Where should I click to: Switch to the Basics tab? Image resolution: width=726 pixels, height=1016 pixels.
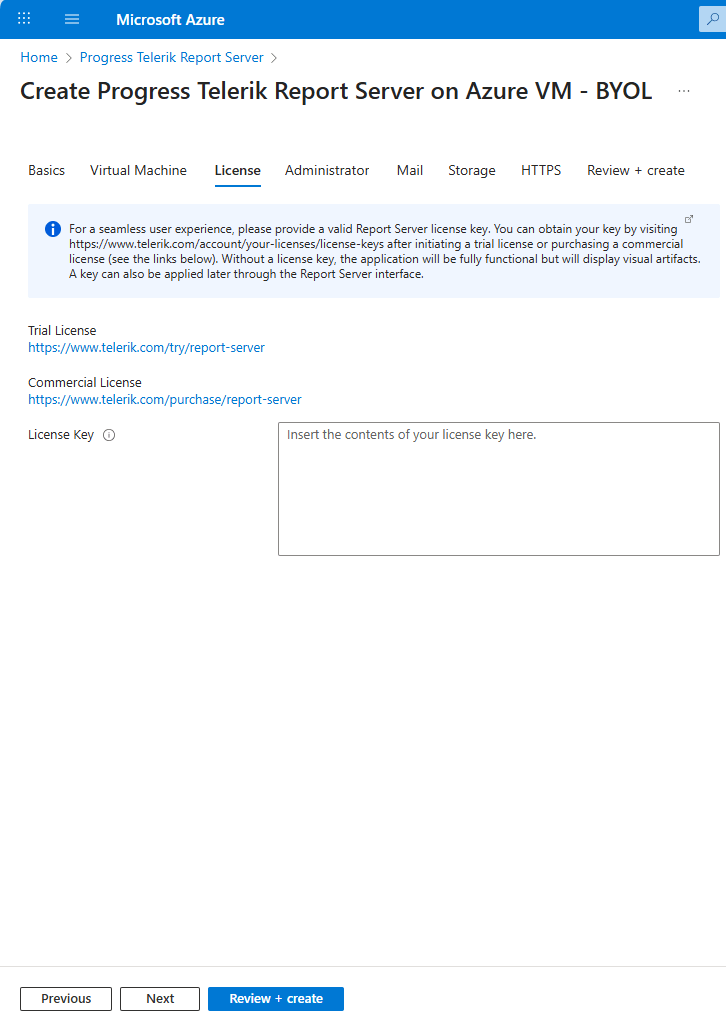point(46,171)
